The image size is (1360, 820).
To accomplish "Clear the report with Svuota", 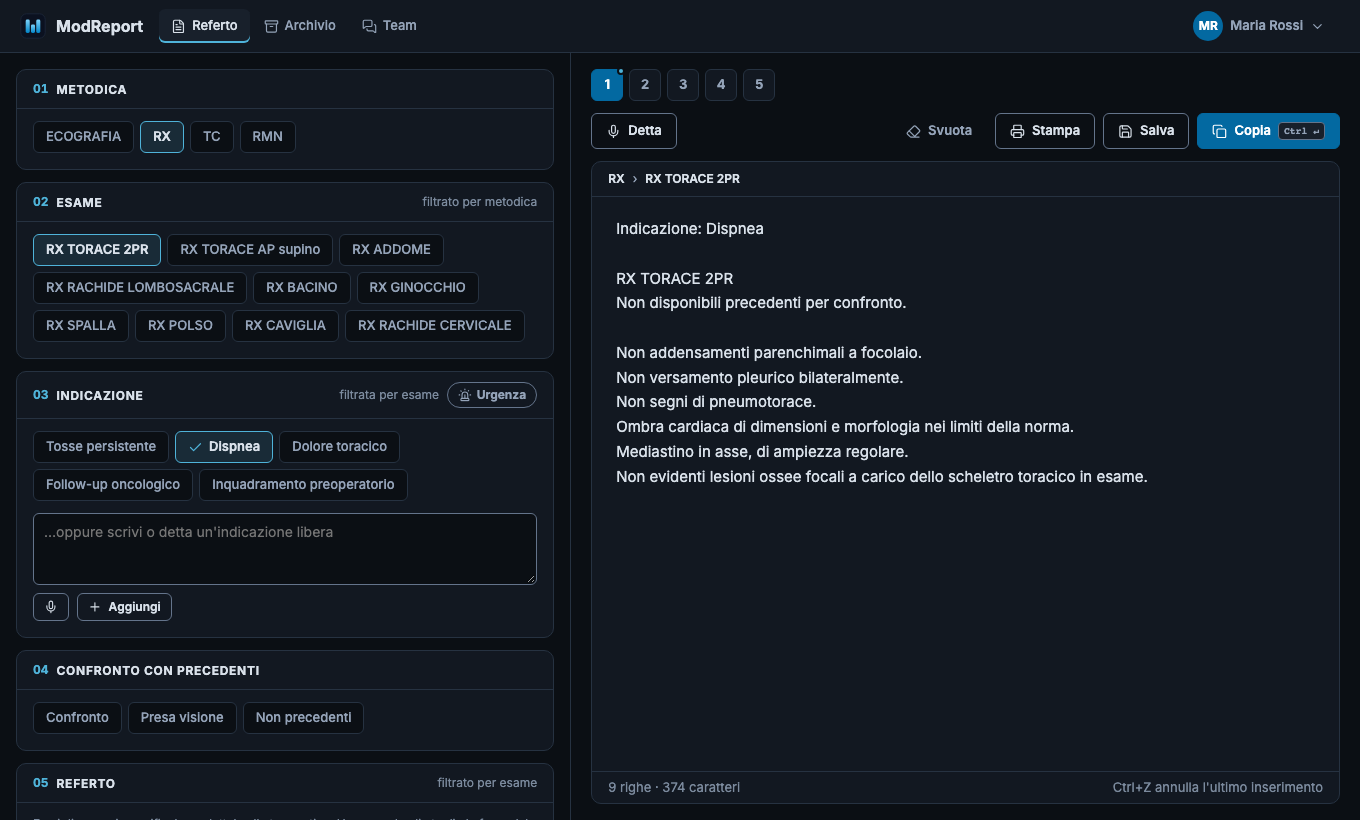I will pos(939,131).
